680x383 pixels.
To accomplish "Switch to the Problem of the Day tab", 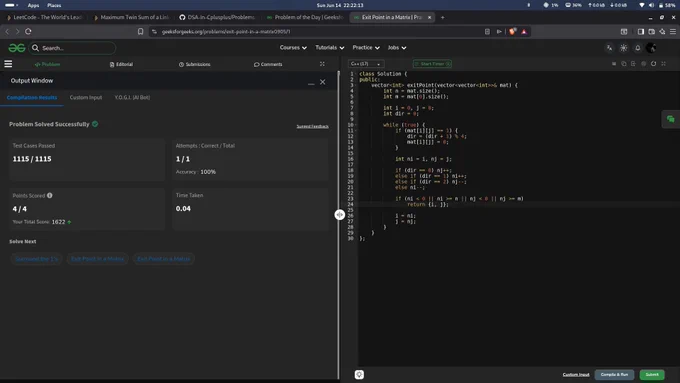I will [x=305, y=17].
